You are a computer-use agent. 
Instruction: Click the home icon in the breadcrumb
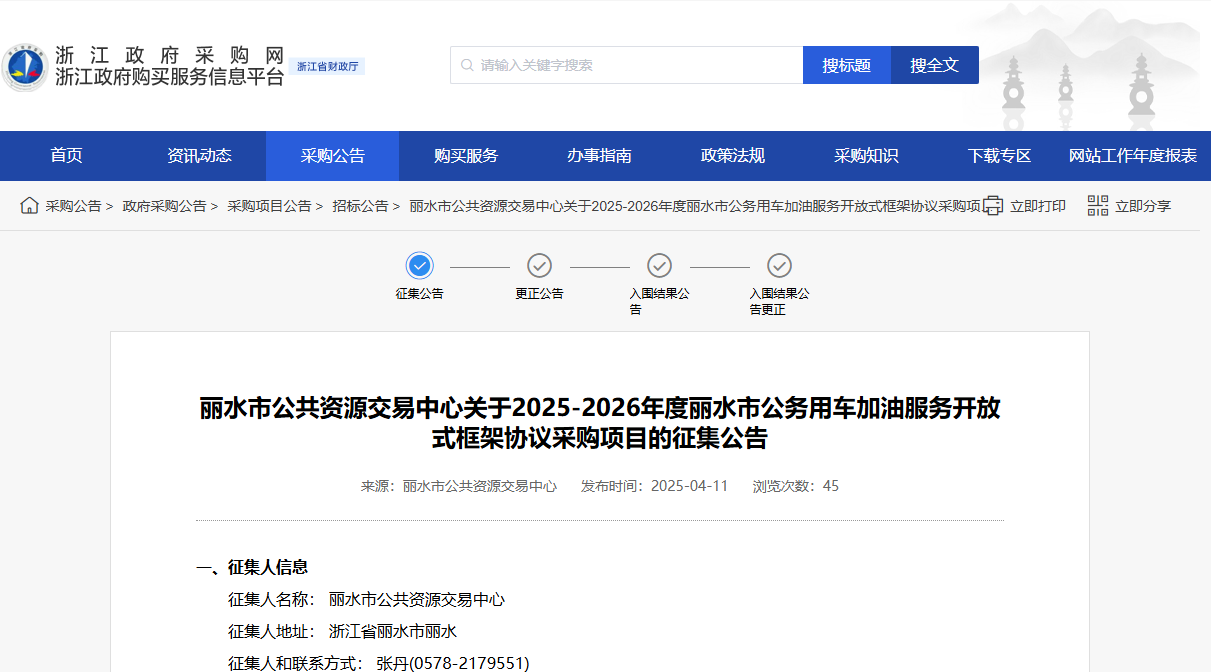(x=29, y=204)
